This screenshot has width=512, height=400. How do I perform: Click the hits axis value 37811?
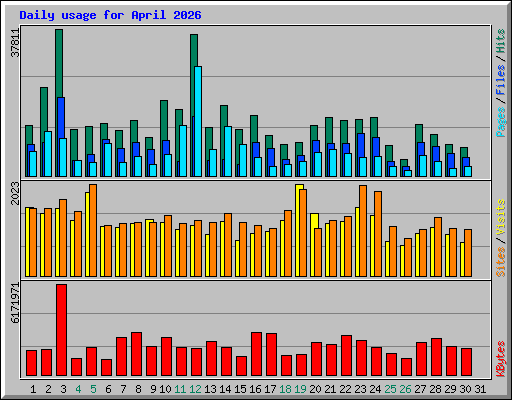(15, 43)
